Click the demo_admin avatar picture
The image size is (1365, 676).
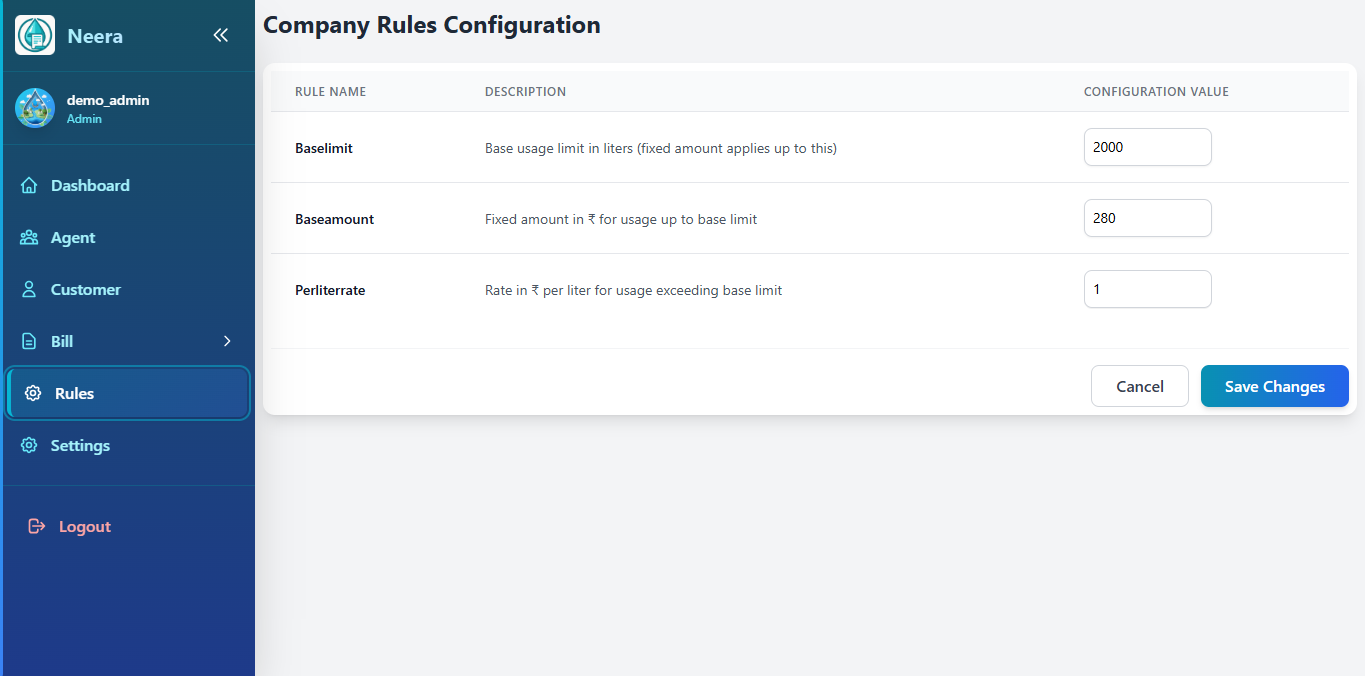[x=35, y=108]
